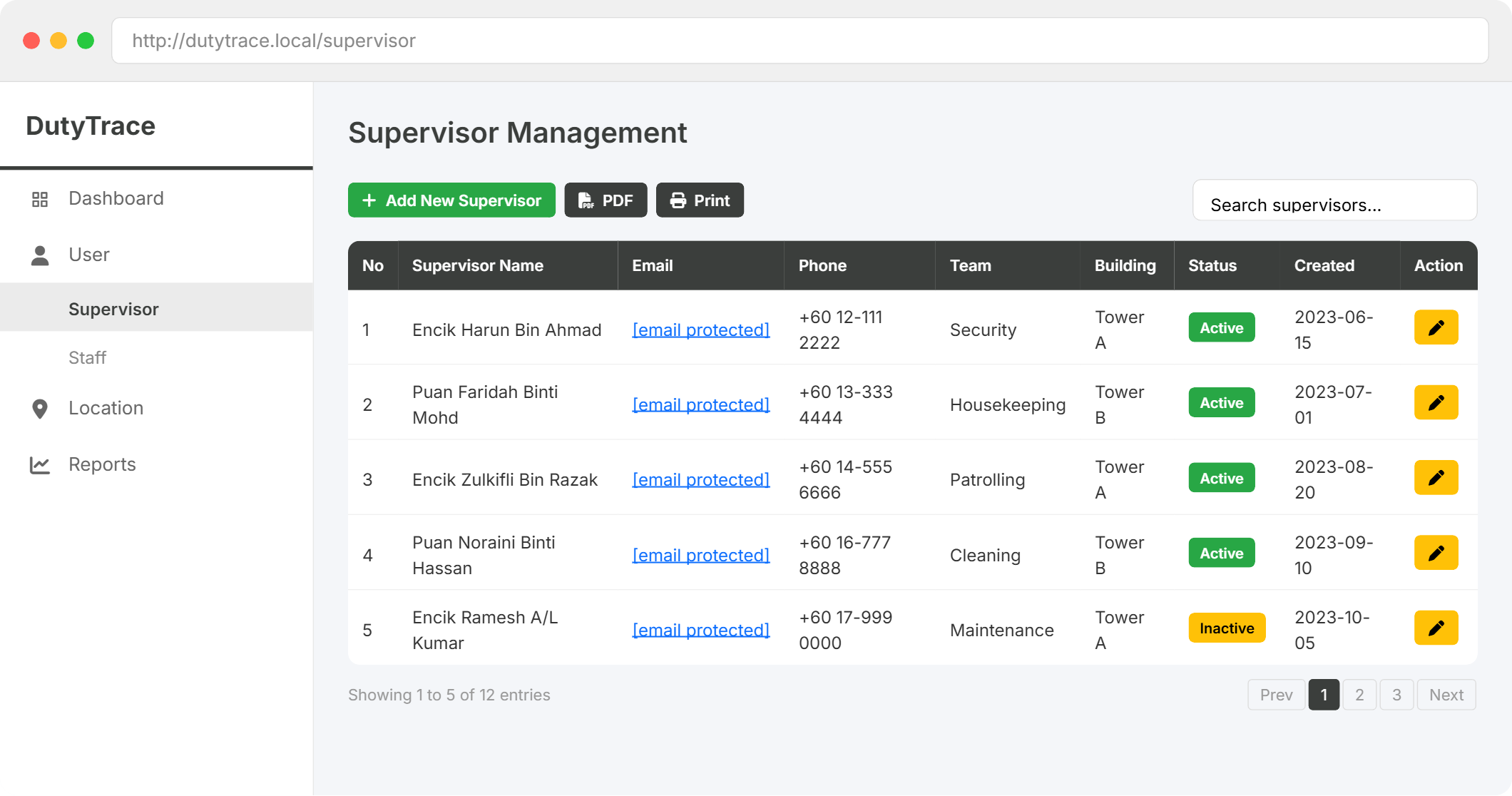Image resolution: width=1512 pixels, height=796 pixels.
Task: Click the edit pencil for Encik Zulkifli
Action: [1436, 478]
